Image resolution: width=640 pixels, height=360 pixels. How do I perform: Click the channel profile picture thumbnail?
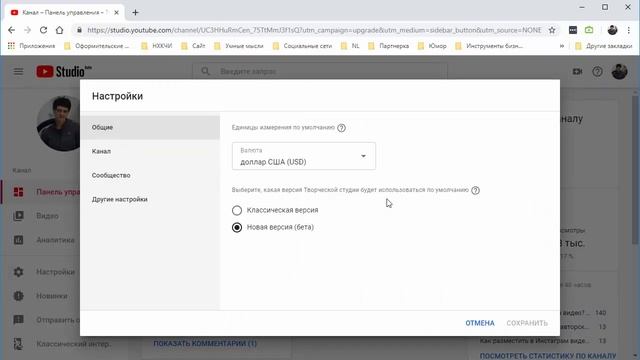59,123
